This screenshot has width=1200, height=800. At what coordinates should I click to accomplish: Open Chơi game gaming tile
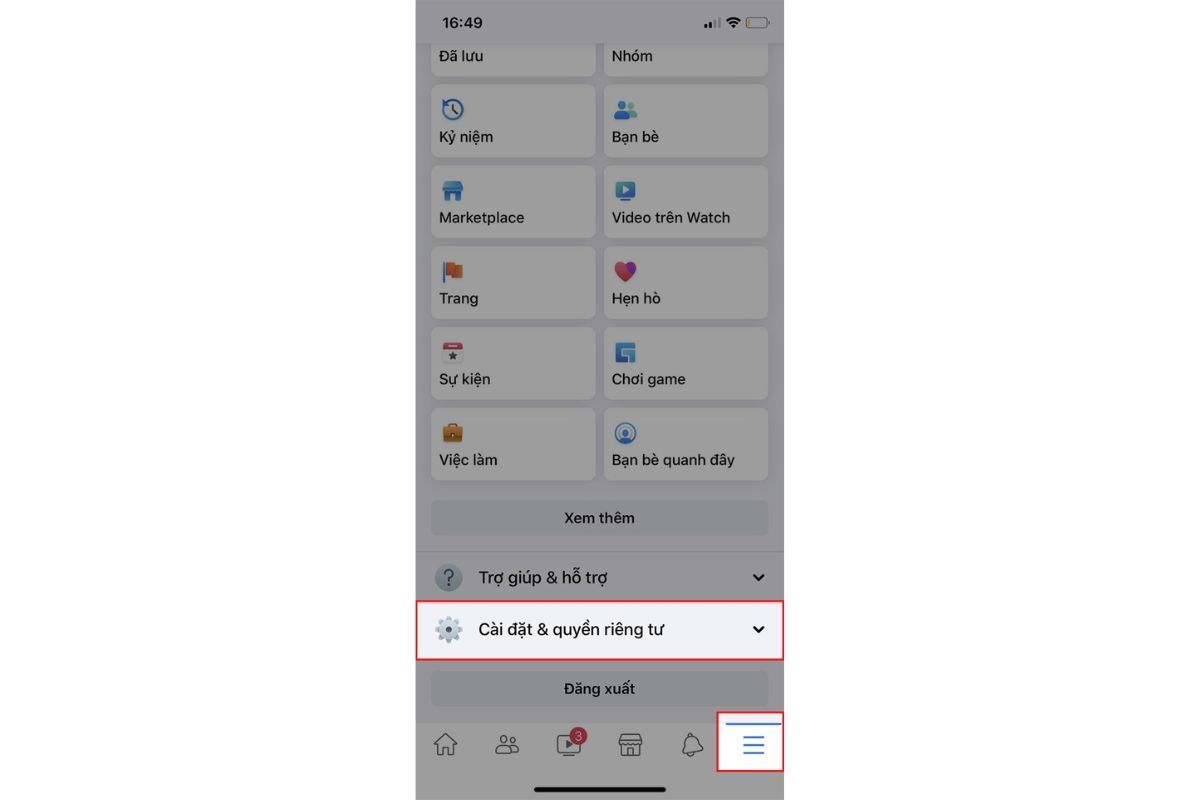(686, 364)
